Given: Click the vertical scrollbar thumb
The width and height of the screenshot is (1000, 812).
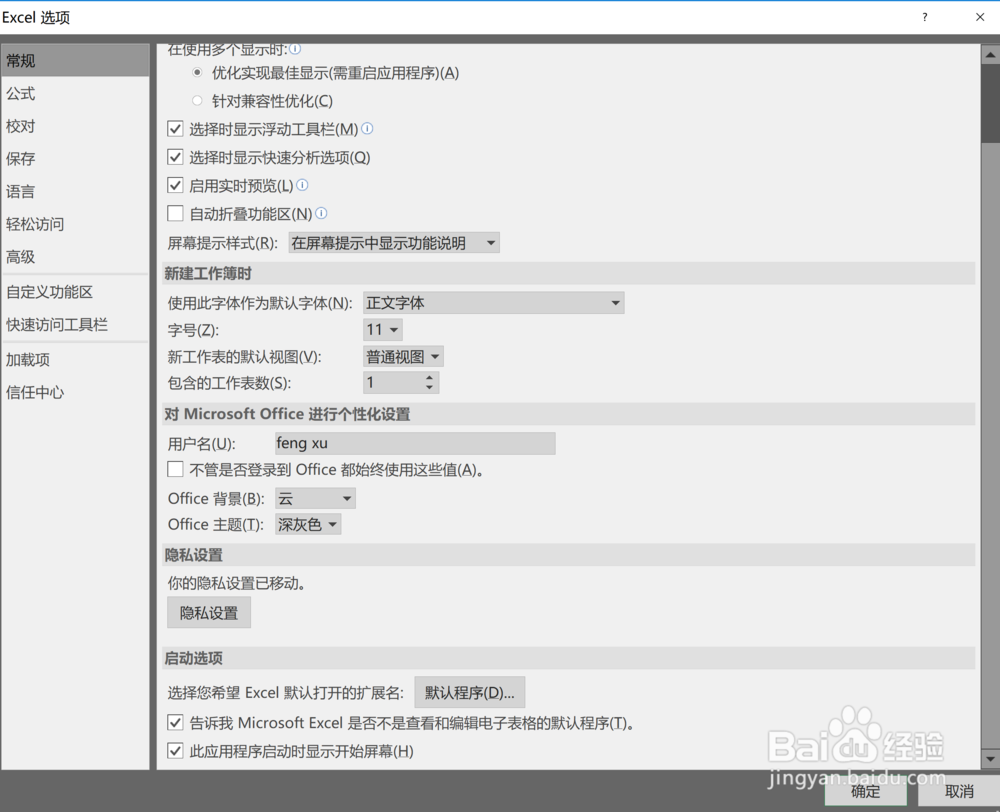Looking at the screenshot, I should pos(990,103).
